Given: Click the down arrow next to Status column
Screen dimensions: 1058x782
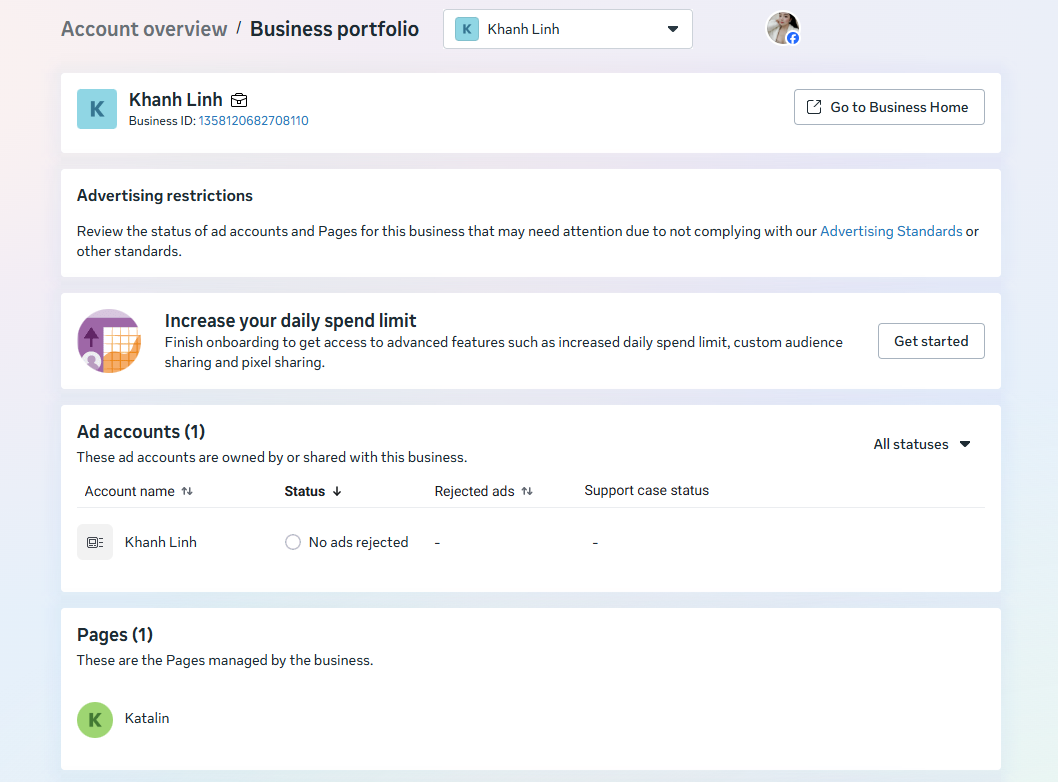Looking at the screenshot, I should [x=337, y=491].
